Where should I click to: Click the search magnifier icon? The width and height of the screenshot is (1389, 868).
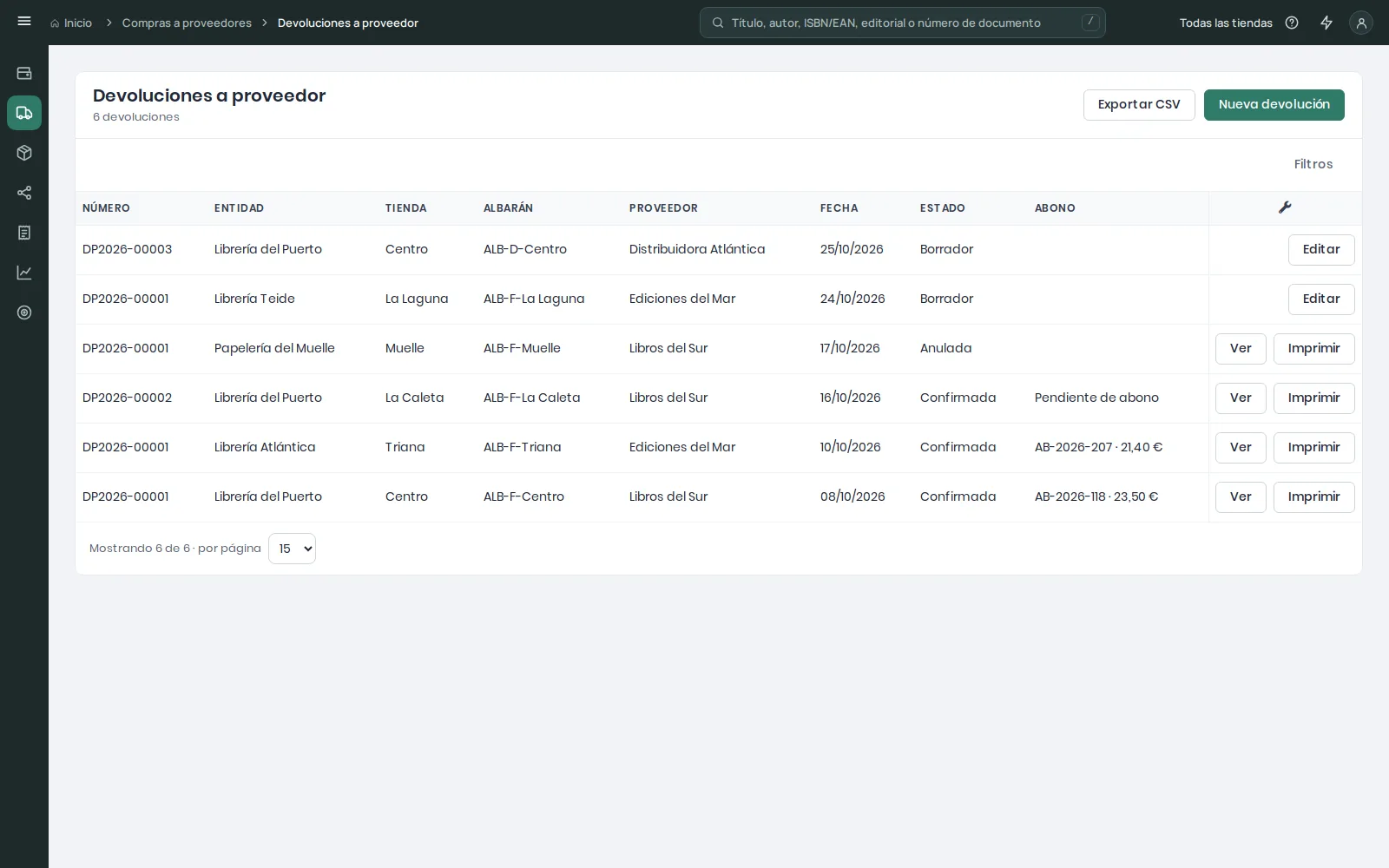click(x=718, y=23)
